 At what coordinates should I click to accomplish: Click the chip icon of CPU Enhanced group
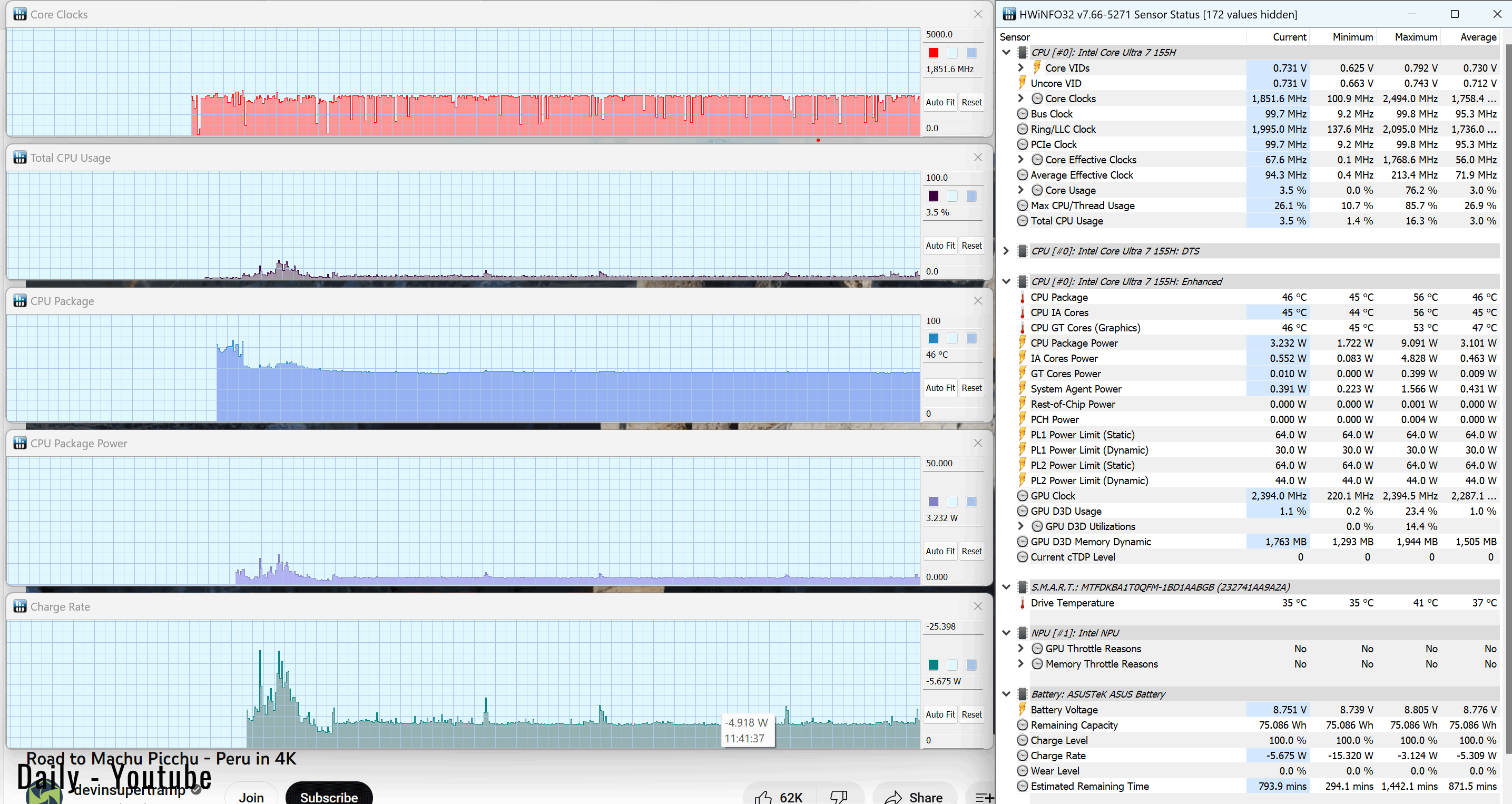coord(1023,281)
